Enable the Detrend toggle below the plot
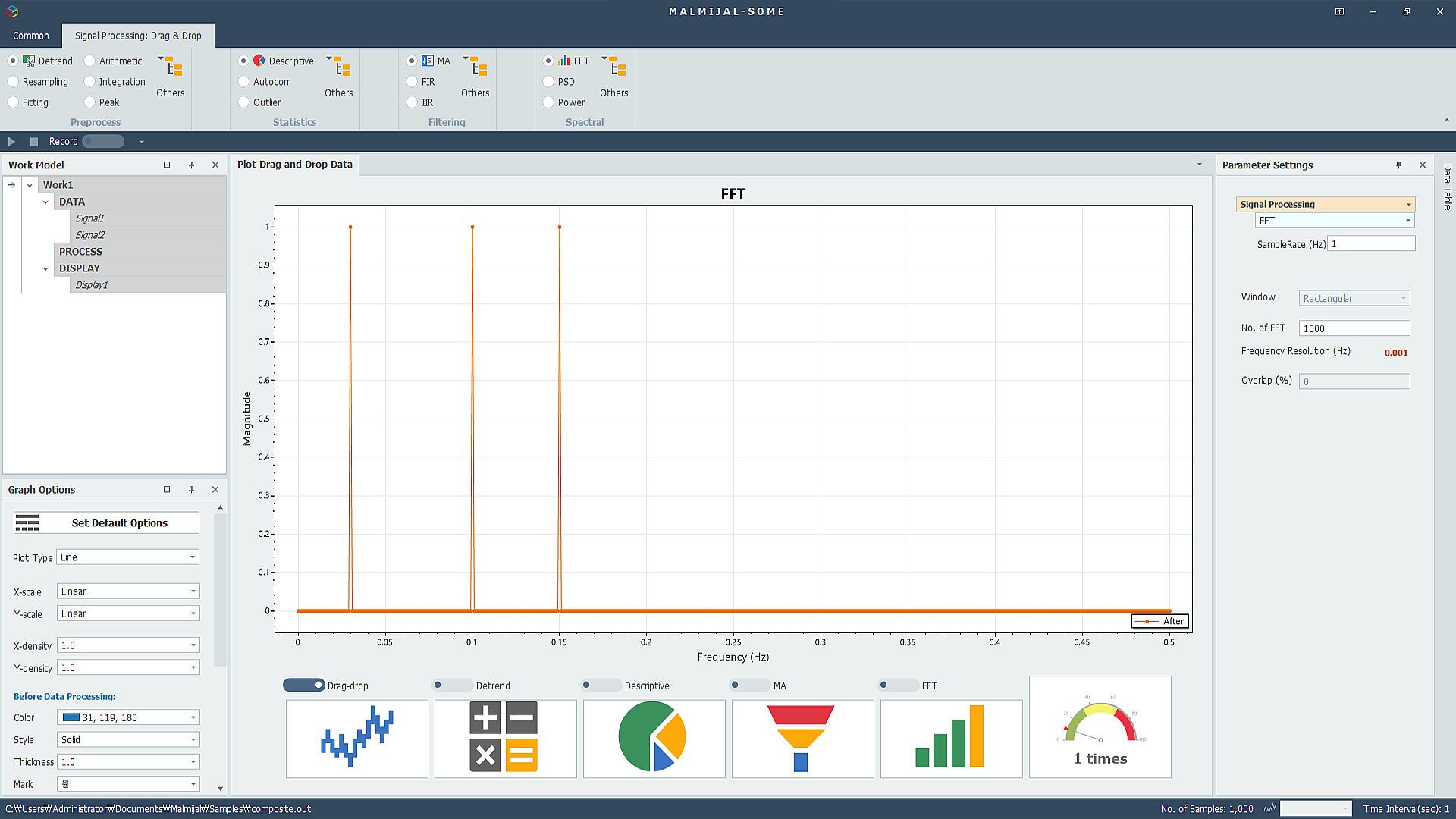Image resolution: width=1456 pixels, height=819 pixels. [452, 686]
